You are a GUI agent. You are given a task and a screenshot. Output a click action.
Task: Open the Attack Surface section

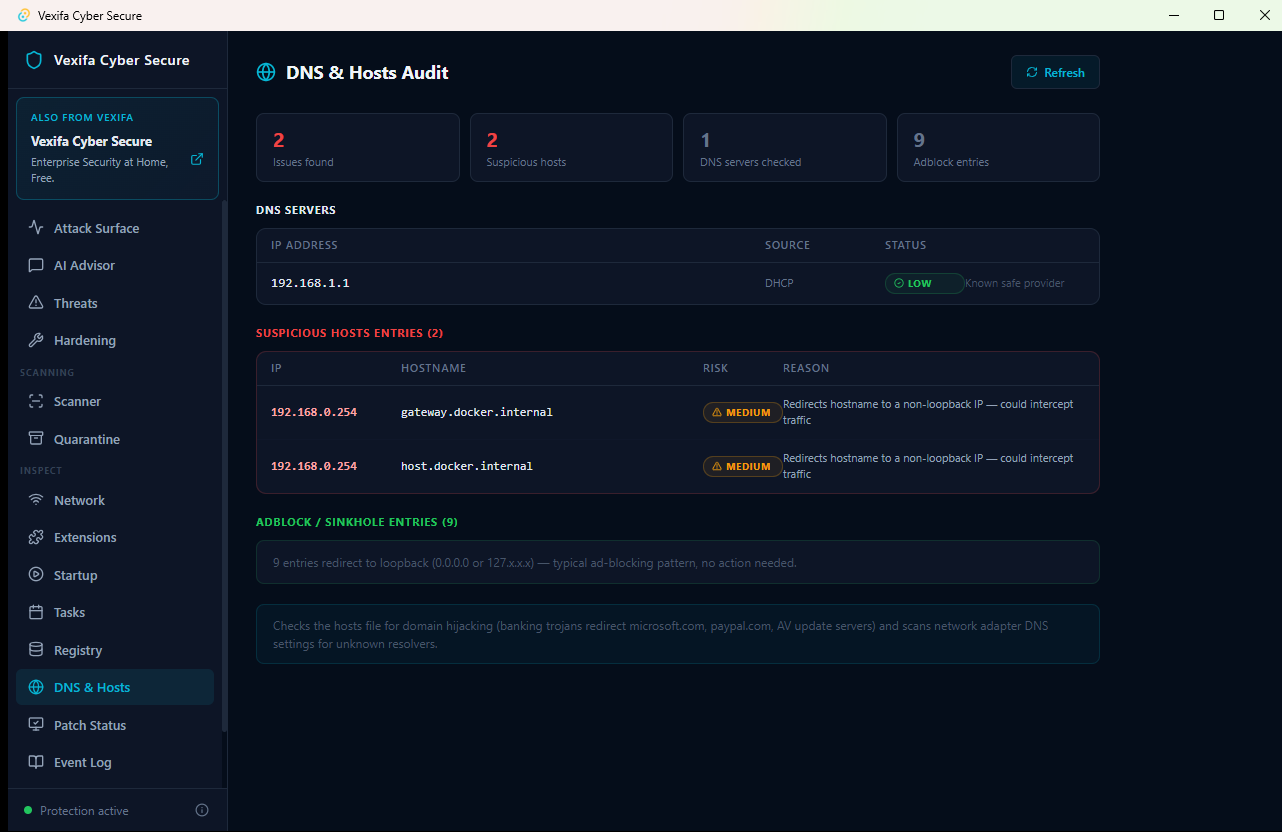[x=115, y=228]
